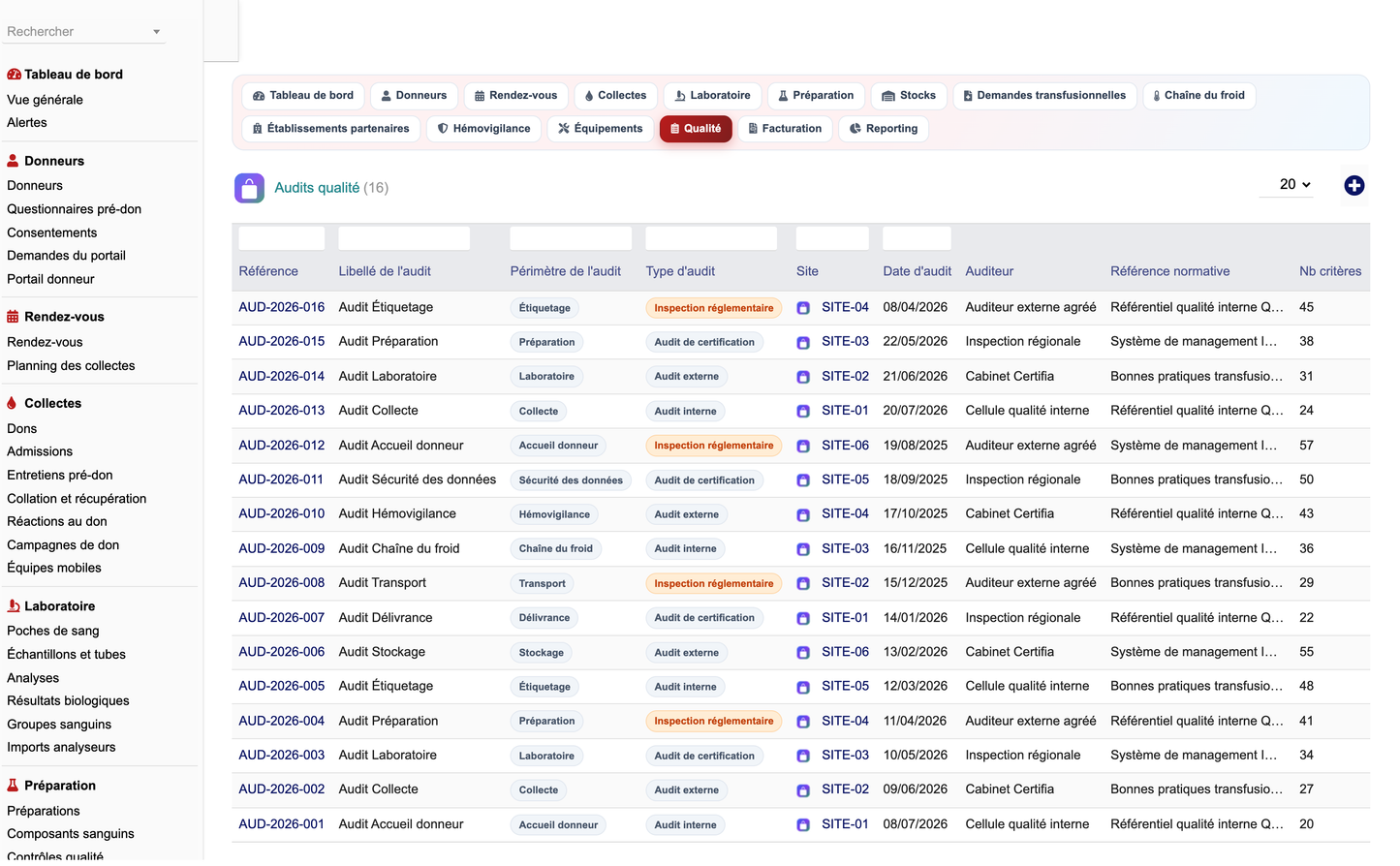Click the Donneurs sidebar person icon
This screenshot has height=866, width=1400.
13,161
